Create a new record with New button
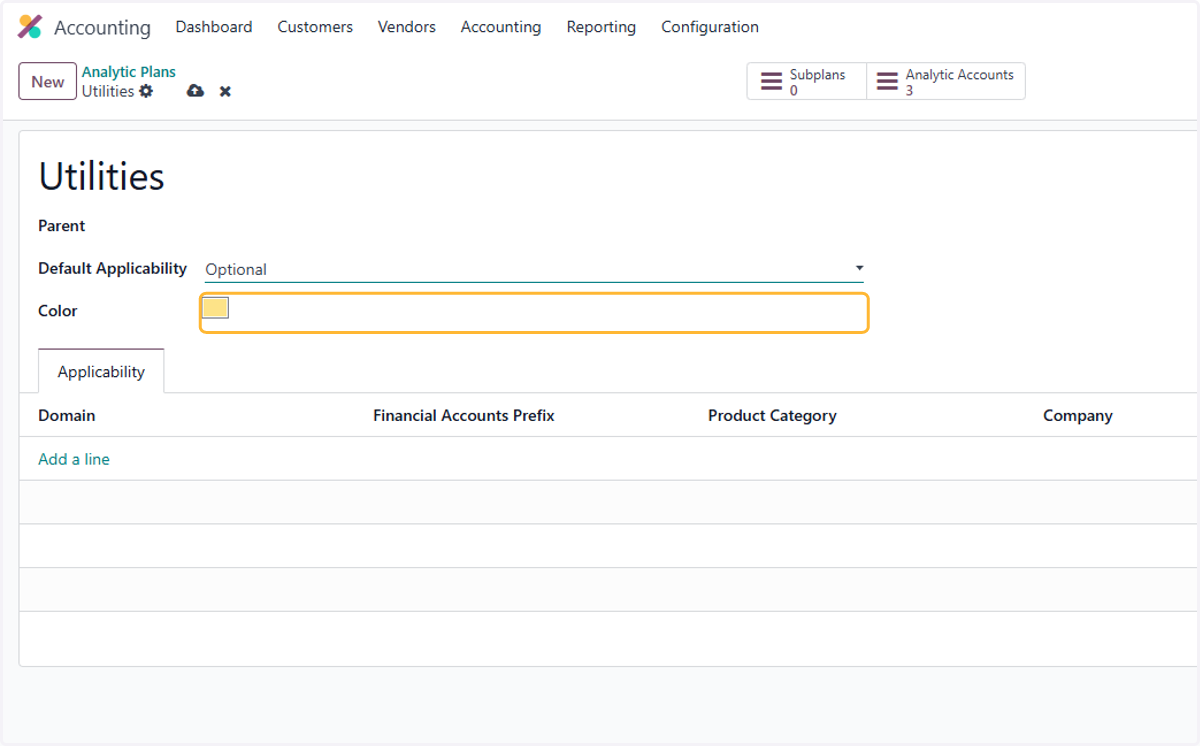The height and width of the screenshot is (746, 1200). pyautogui.click(x=48, y=82)
